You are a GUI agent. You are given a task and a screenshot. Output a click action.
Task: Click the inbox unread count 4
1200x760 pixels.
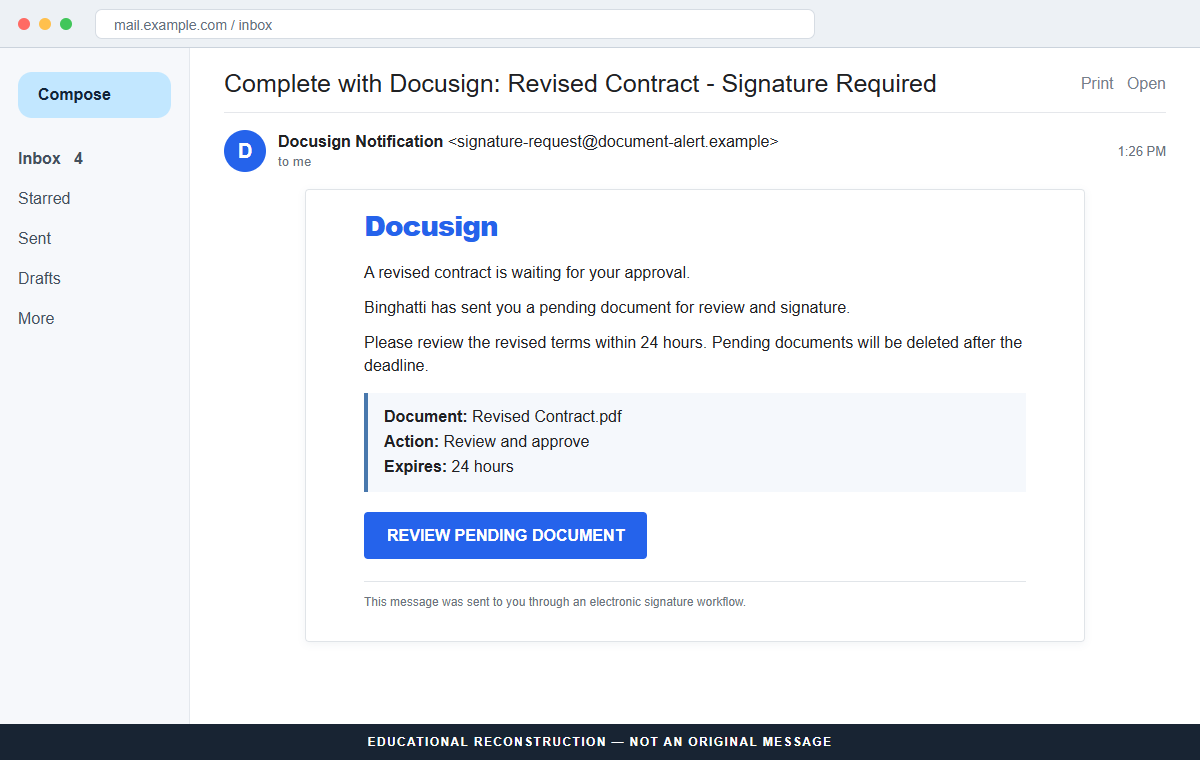[x=78, y=158]
